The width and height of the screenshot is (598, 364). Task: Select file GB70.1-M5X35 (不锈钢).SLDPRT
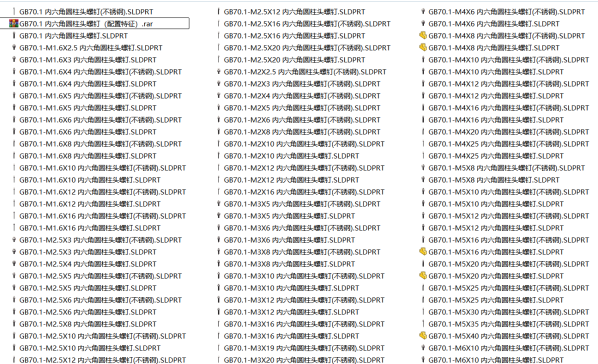tap(509, 324)
